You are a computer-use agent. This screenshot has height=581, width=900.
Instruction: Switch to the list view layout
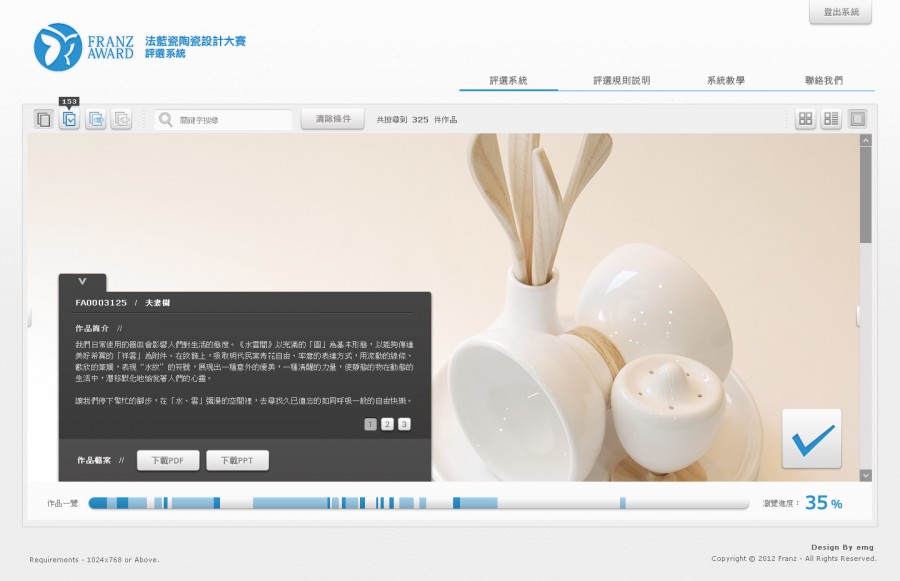click(x=832, y=119)
